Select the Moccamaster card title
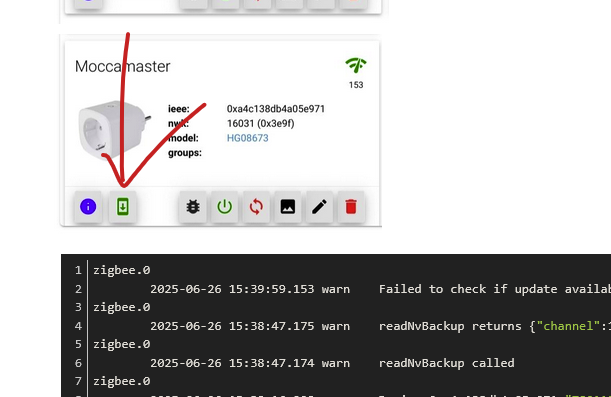The width and height of the screenshot is (611, 397). point(122,66)
